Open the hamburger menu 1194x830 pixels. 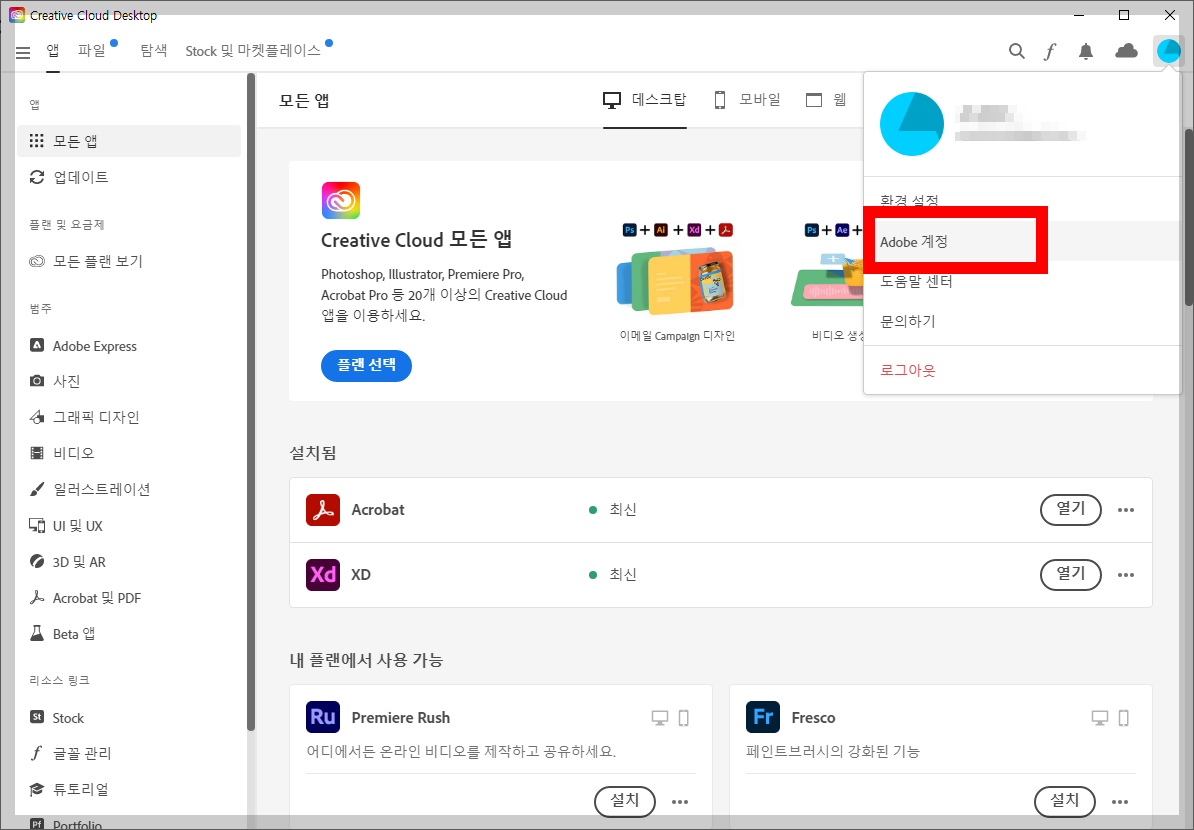click(22, 52)
